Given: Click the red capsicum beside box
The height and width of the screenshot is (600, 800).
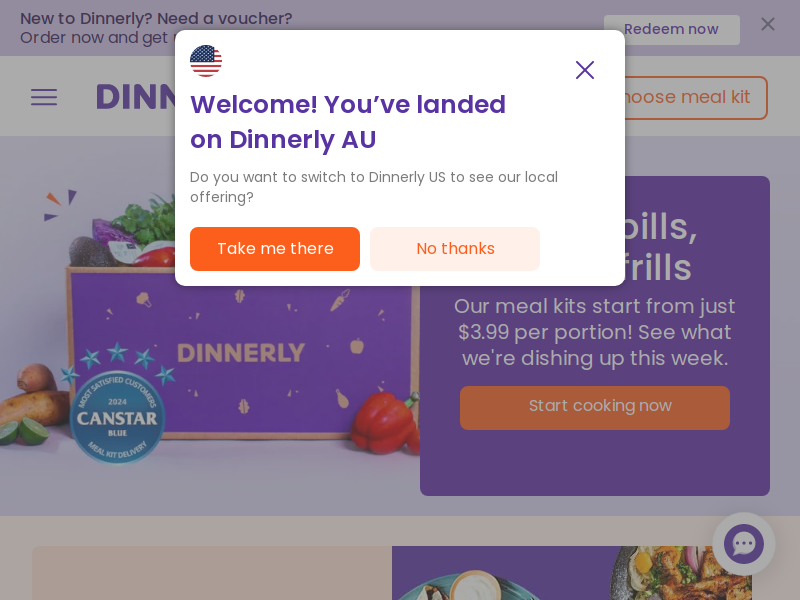Looking at the screenshot, I should tap(385, 422).
